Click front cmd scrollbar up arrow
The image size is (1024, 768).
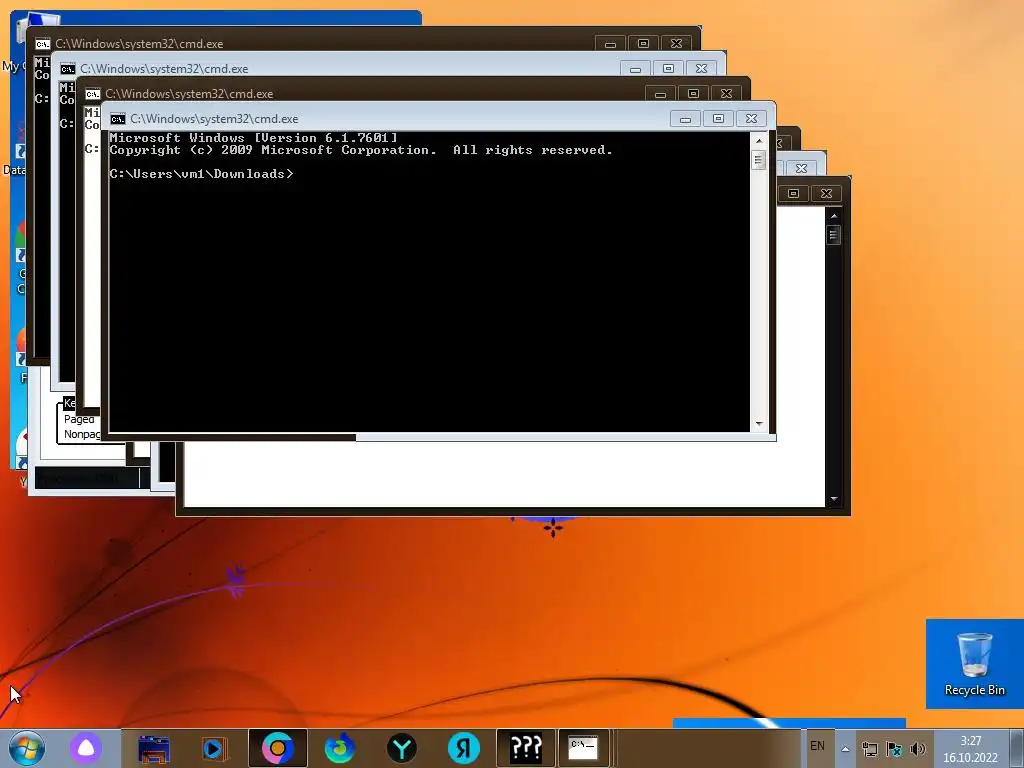click(758, 140)
